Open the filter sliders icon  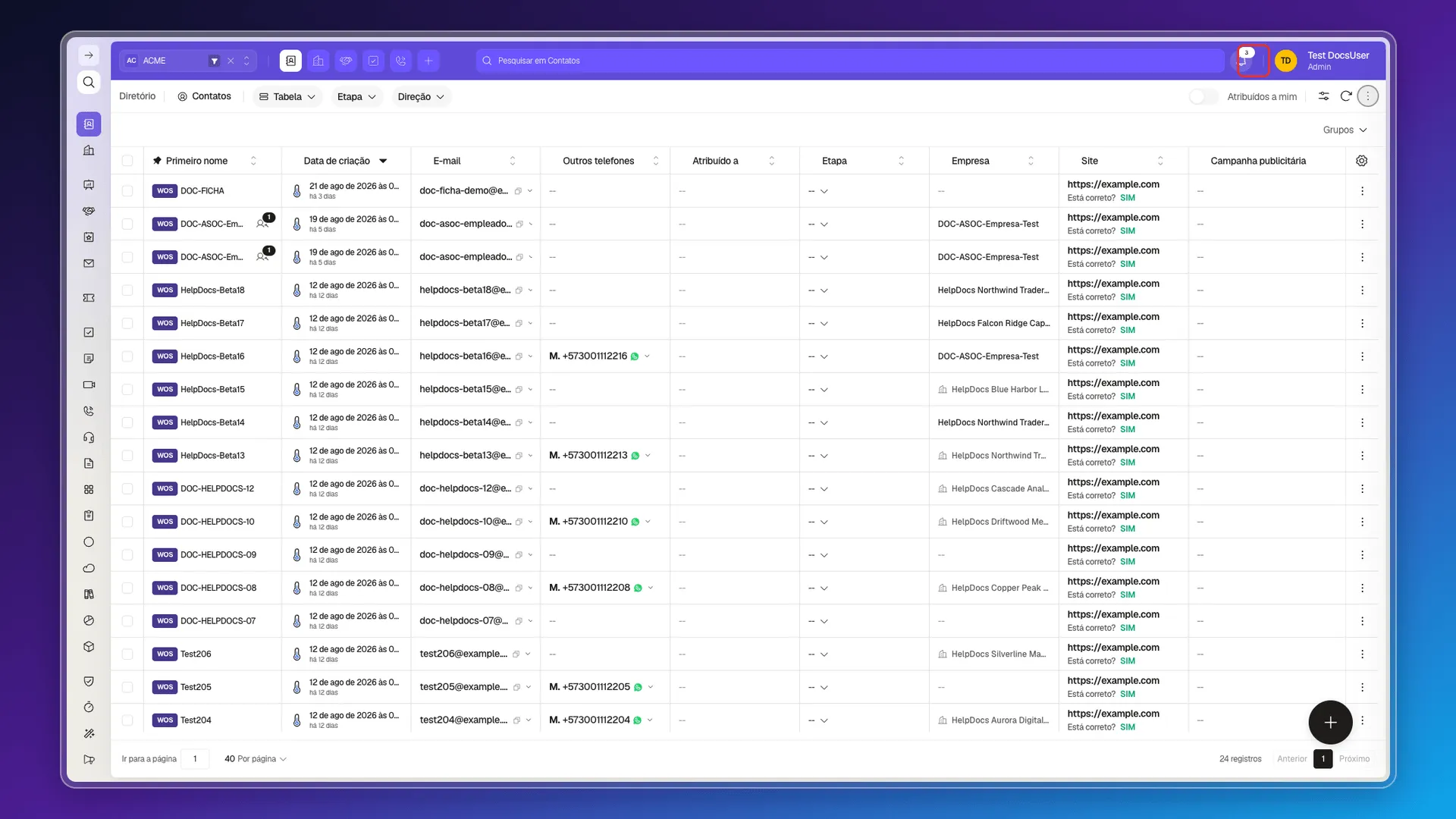pos(1323,96)
